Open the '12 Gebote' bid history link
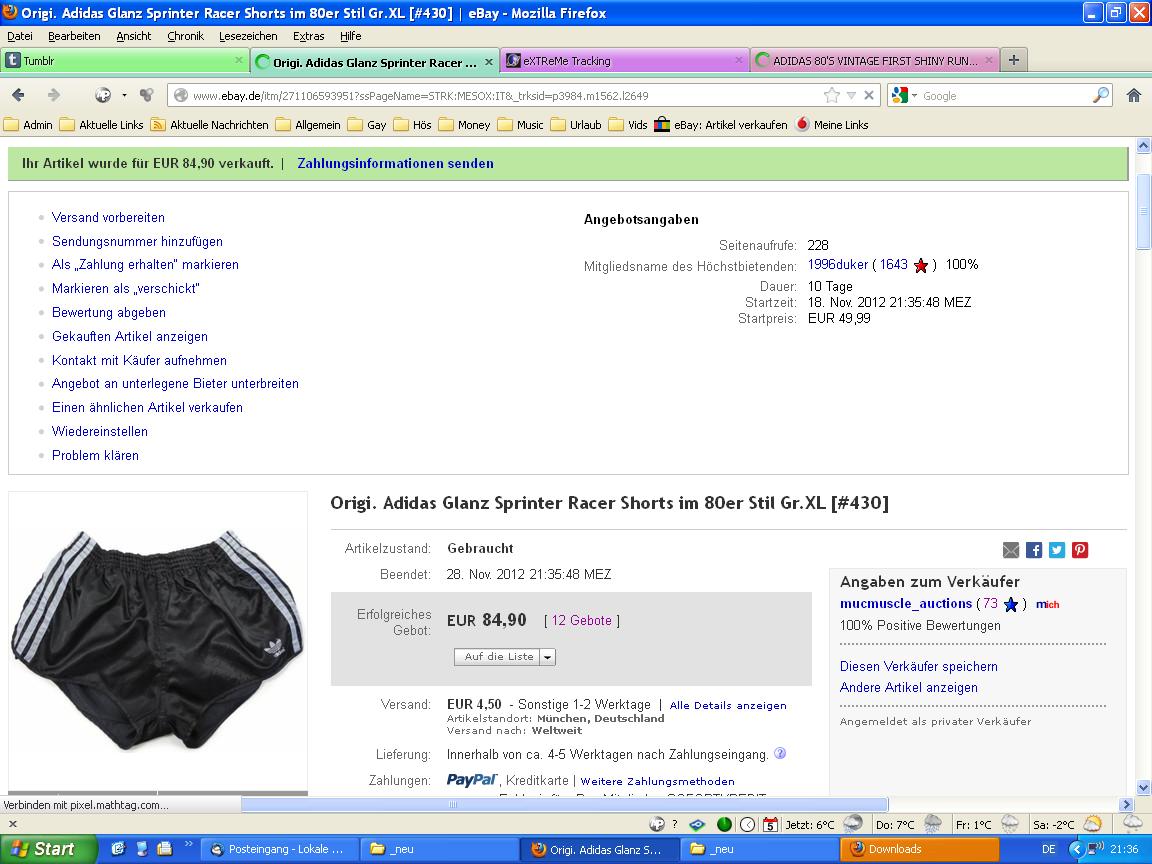The image size is (1152, 864). point(581,620)
